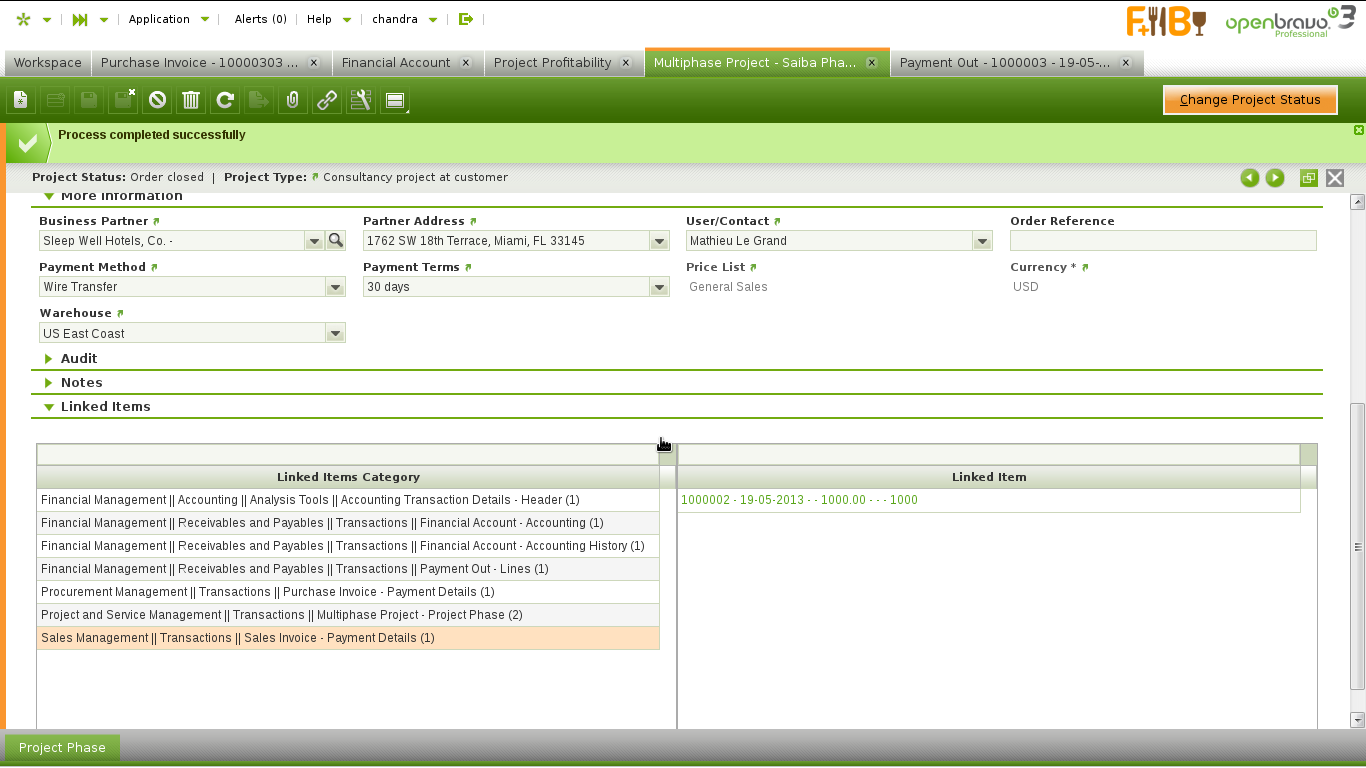Screen dimensions: 1366x768
Task: Click the chain link toolbar icon
Action: (x=327, y=100)
